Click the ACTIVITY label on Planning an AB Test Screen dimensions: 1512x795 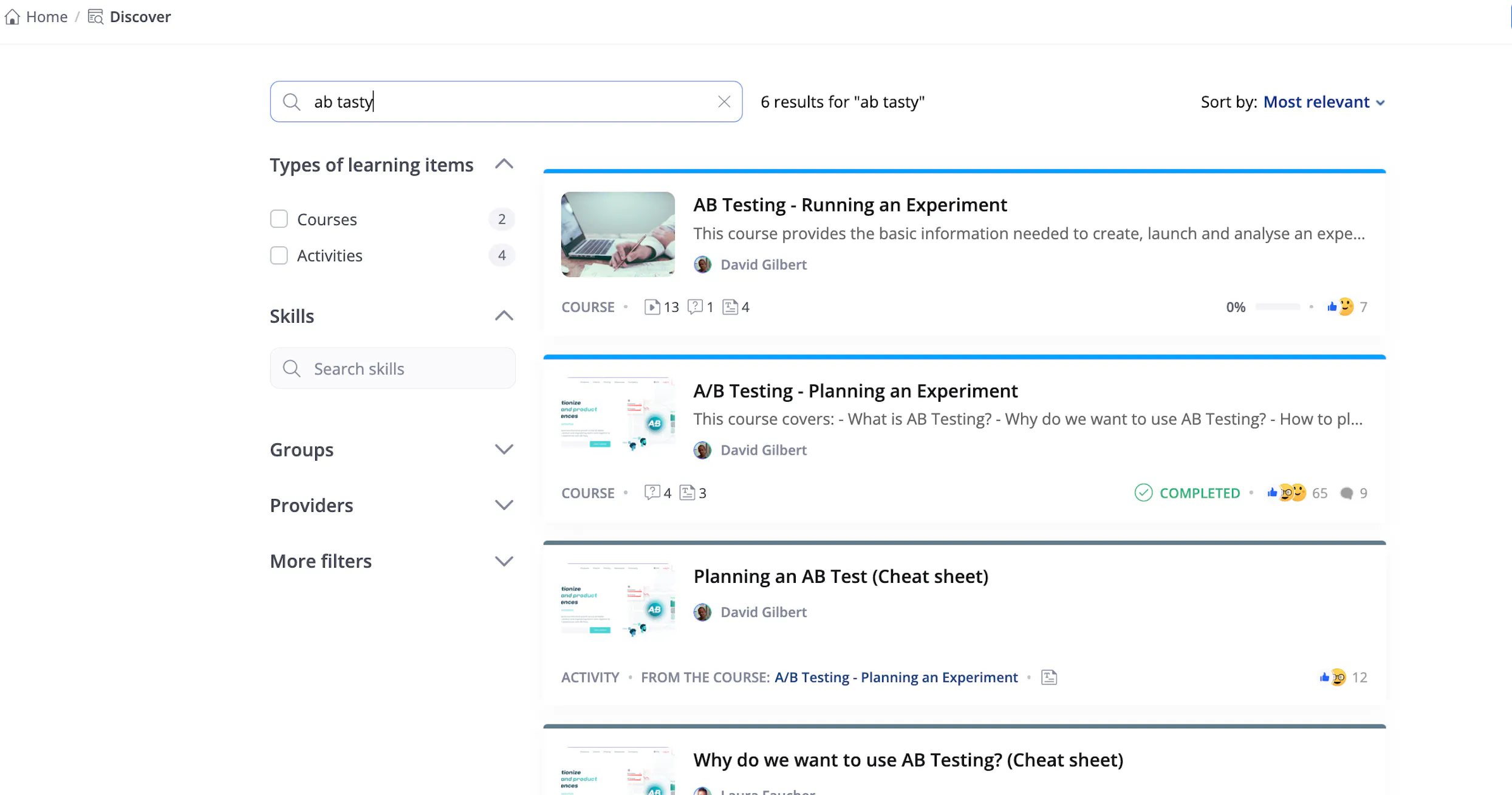pyautogui.click(x=590, y=677)
